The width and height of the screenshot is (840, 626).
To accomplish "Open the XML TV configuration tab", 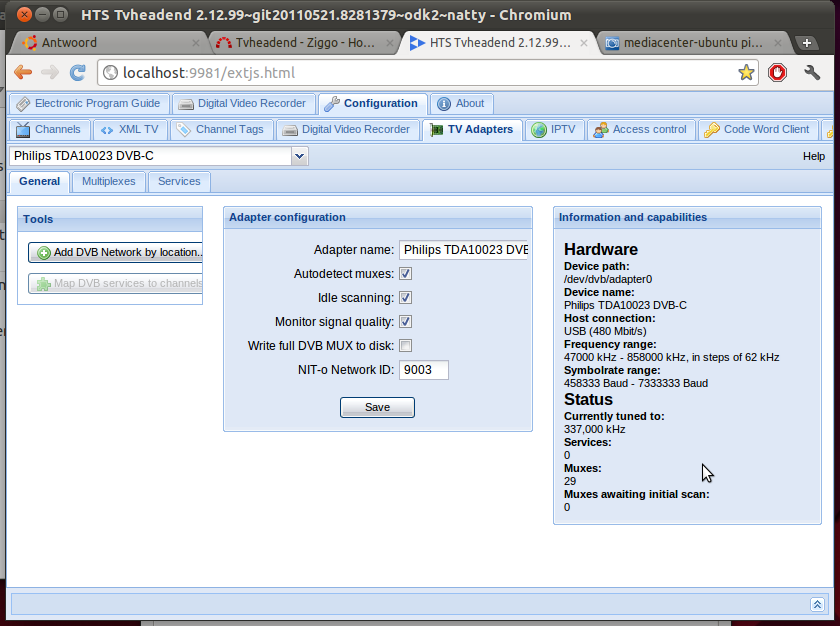I will coord(130,130).
